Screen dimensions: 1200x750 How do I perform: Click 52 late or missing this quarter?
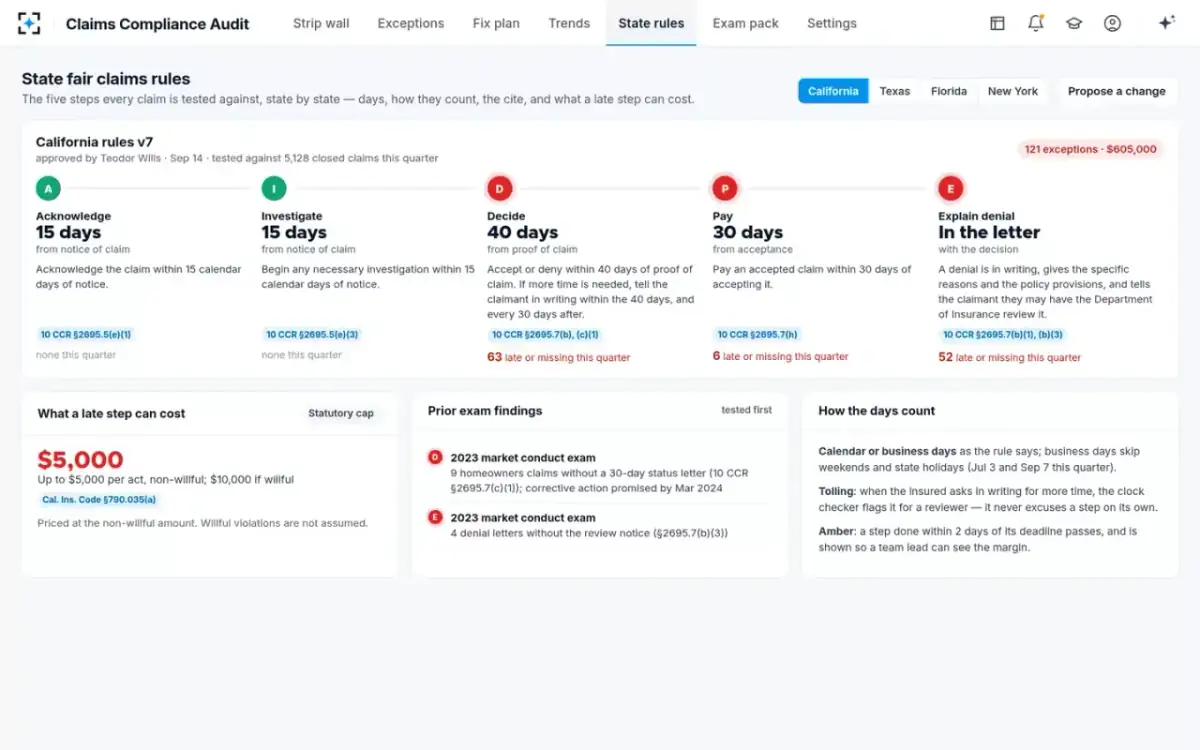(x=1010, y=357)
